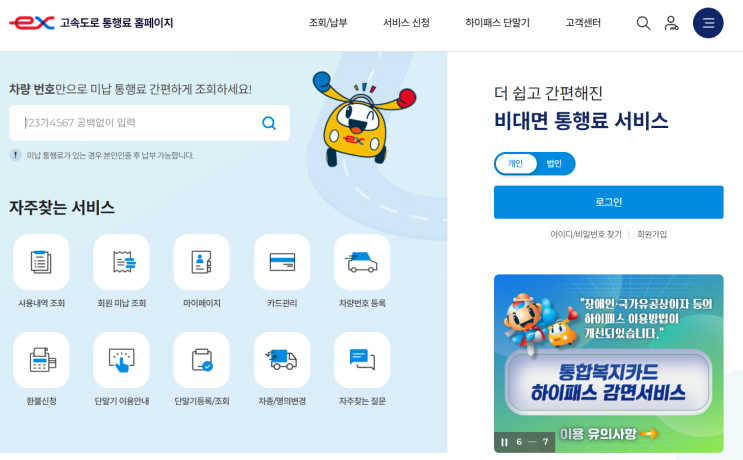
Task: Open the 조회/납부 menu
Action: 328,23
